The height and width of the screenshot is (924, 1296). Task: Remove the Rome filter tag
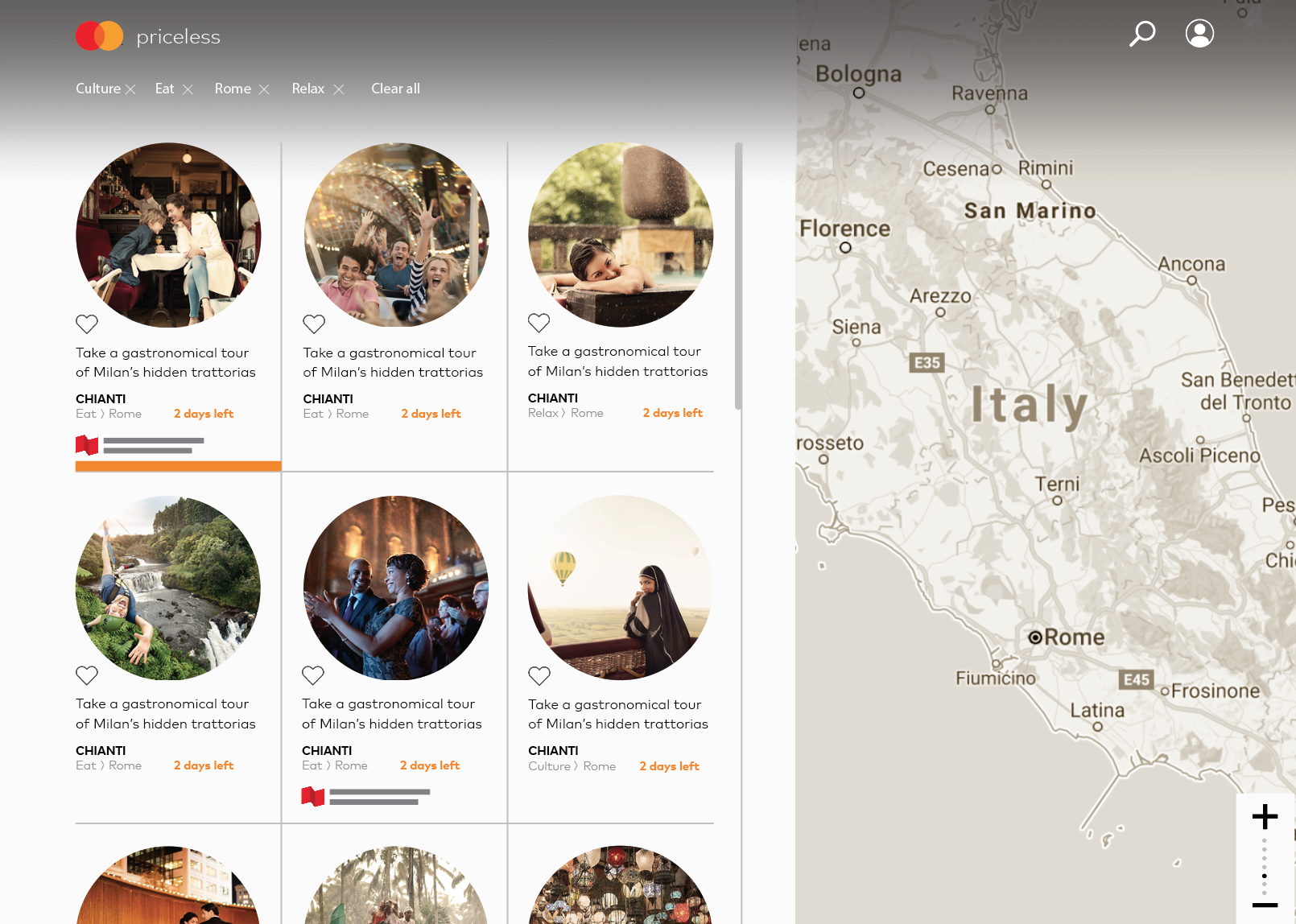tap(264, 89)
